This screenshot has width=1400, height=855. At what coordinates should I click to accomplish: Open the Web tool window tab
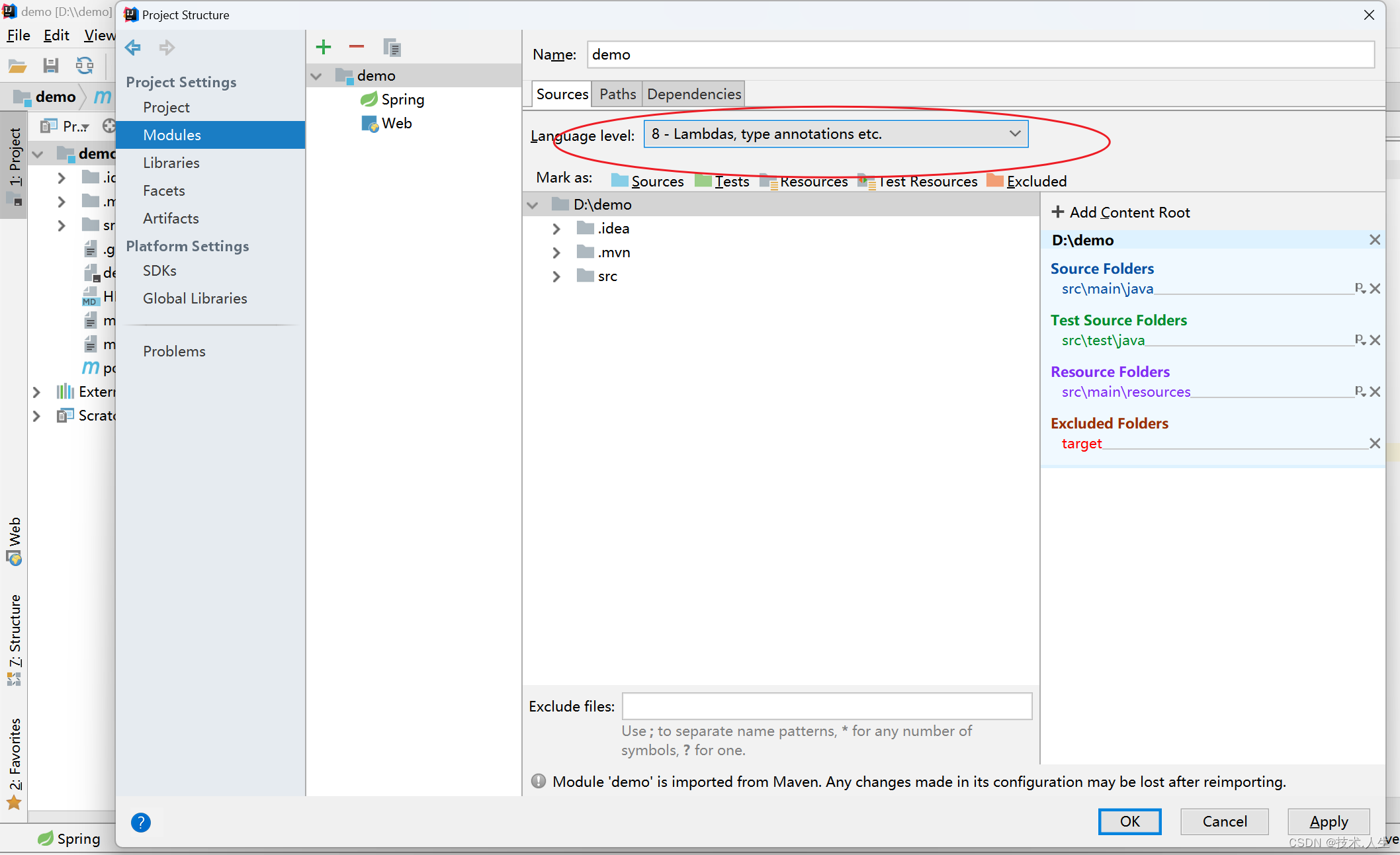click(x=14, y=541)
